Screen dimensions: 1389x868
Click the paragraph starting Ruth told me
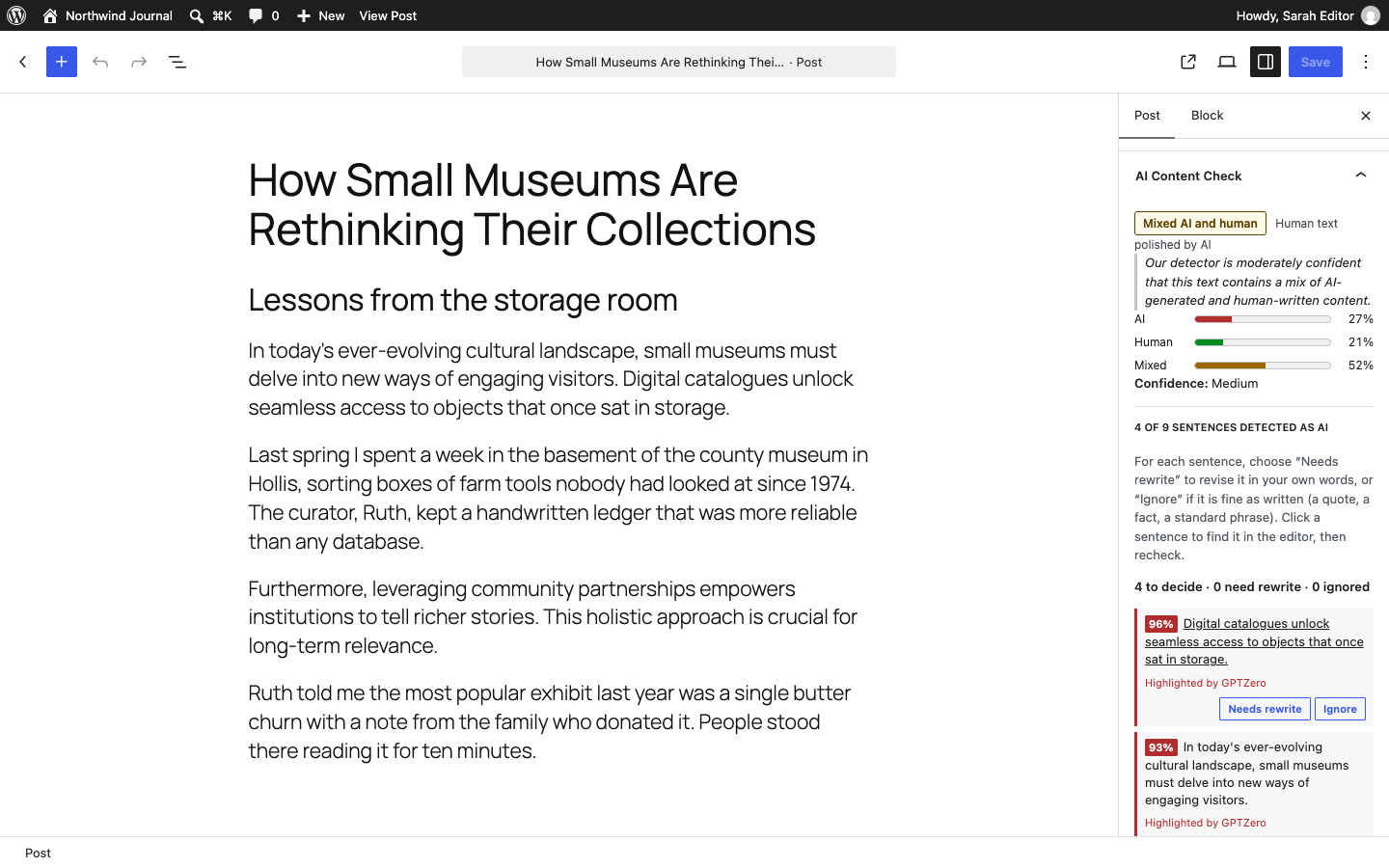click(558, 721)
